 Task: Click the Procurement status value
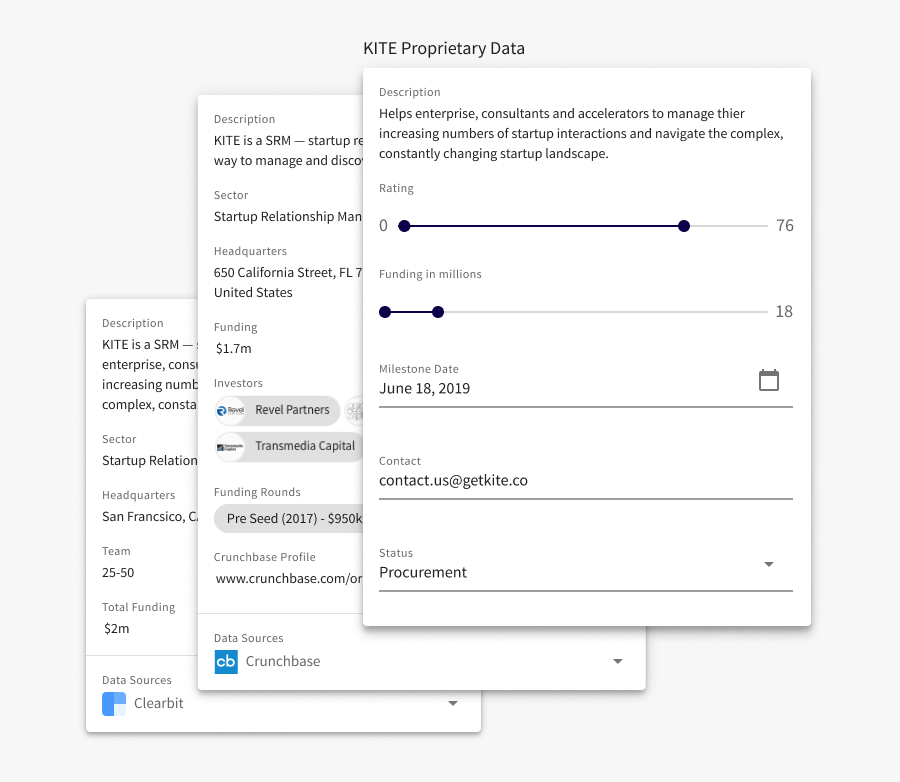(423, 572)
